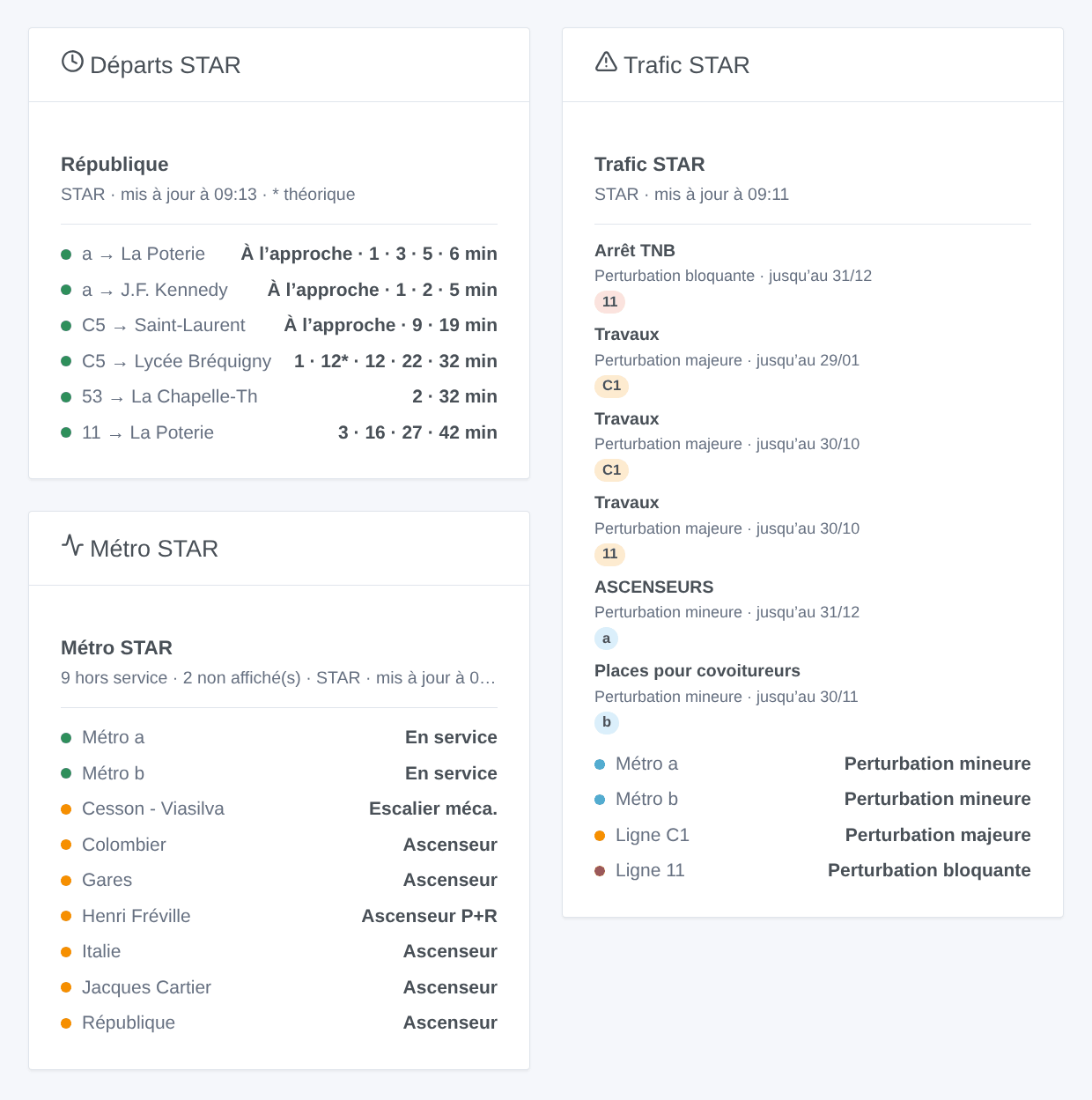Click the clock icon beside Départs STAR
1092x1100 pixels.
[72, 62]
